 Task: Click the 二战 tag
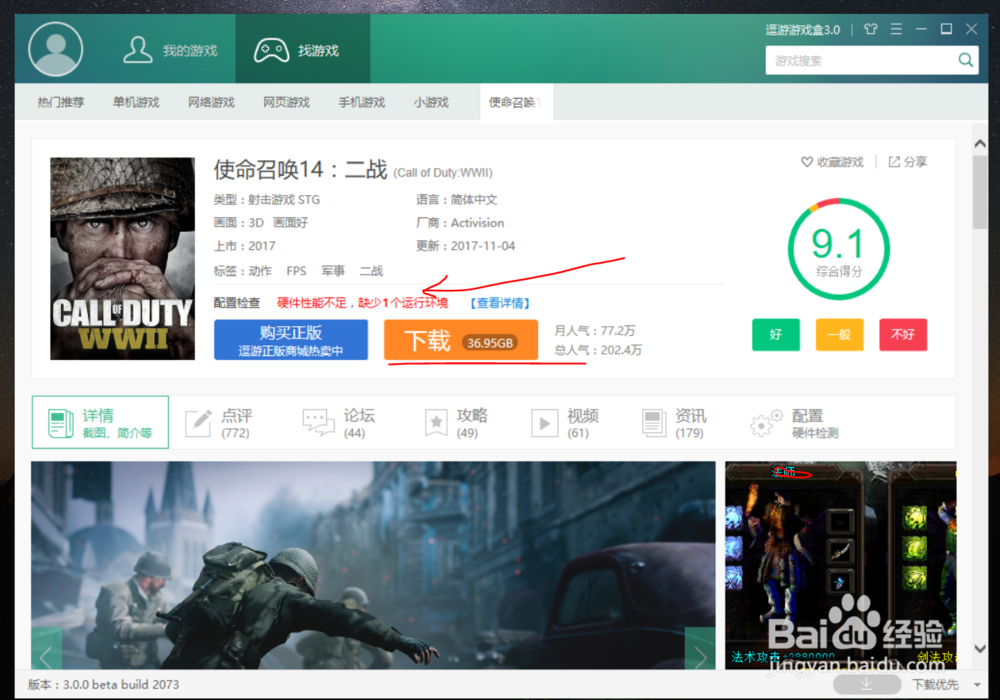point(371,271)
